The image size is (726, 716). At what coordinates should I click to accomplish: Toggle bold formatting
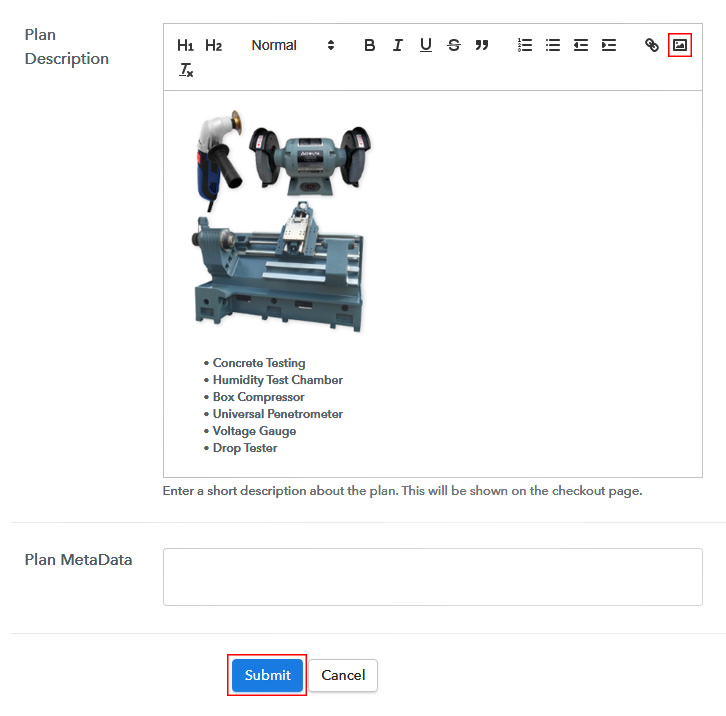coord(369,45)
